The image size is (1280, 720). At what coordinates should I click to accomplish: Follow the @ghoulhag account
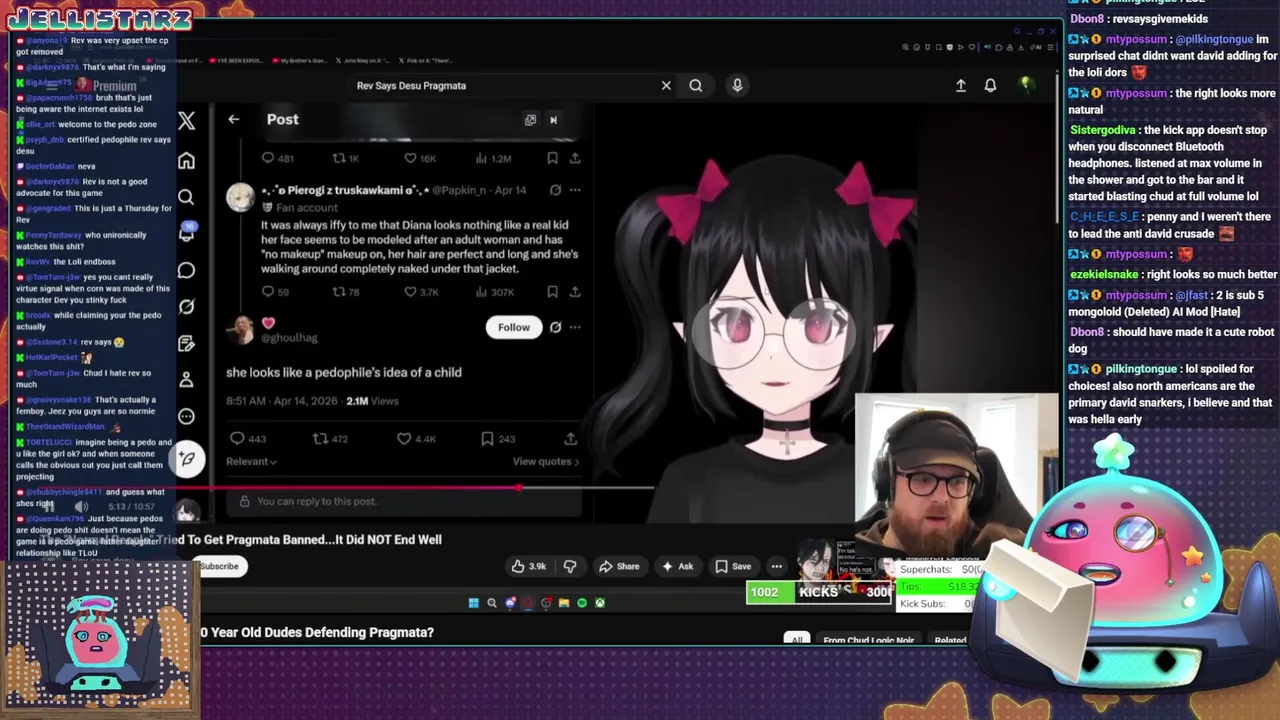(x=514, y=327)
